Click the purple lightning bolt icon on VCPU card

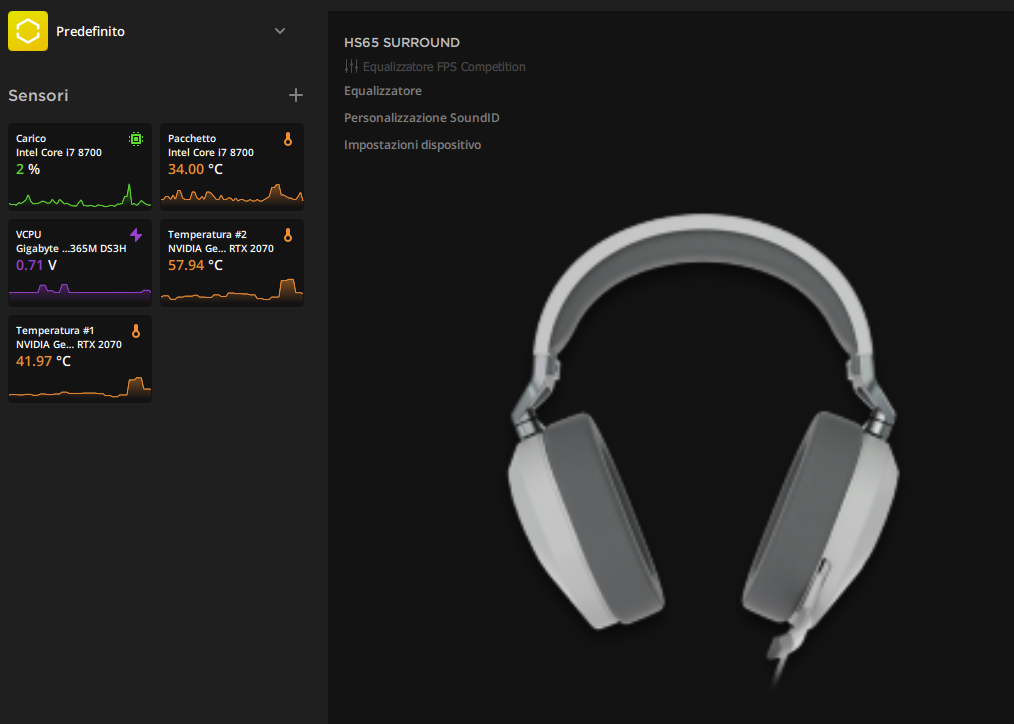[x=136, y=235]
